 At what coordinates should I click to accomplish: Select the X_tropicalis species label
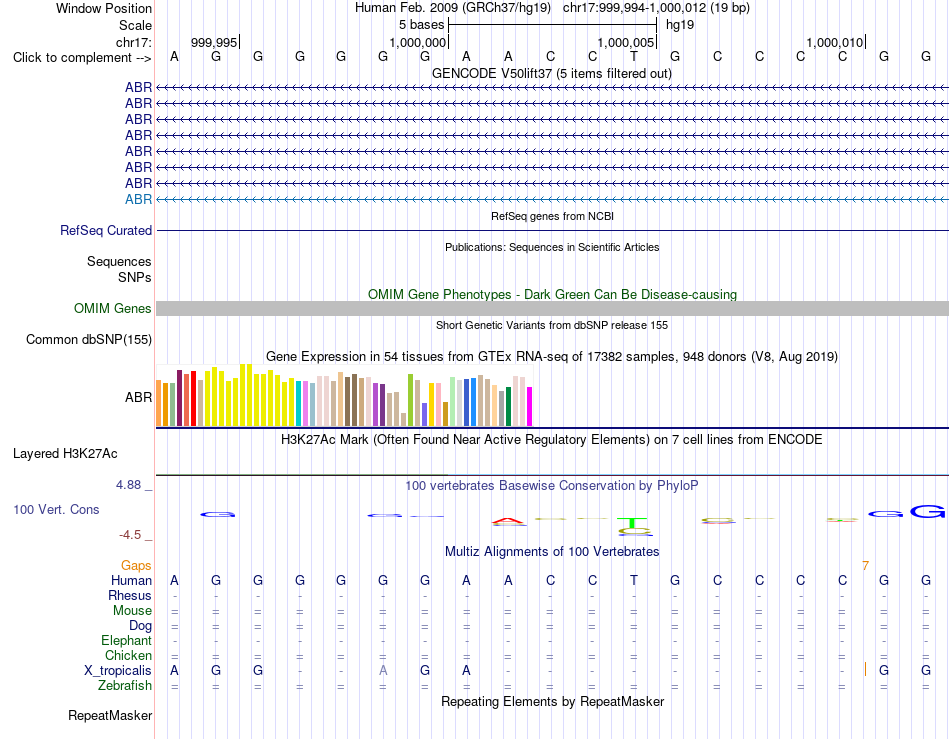pyautogui.click(x=118, y=671)
